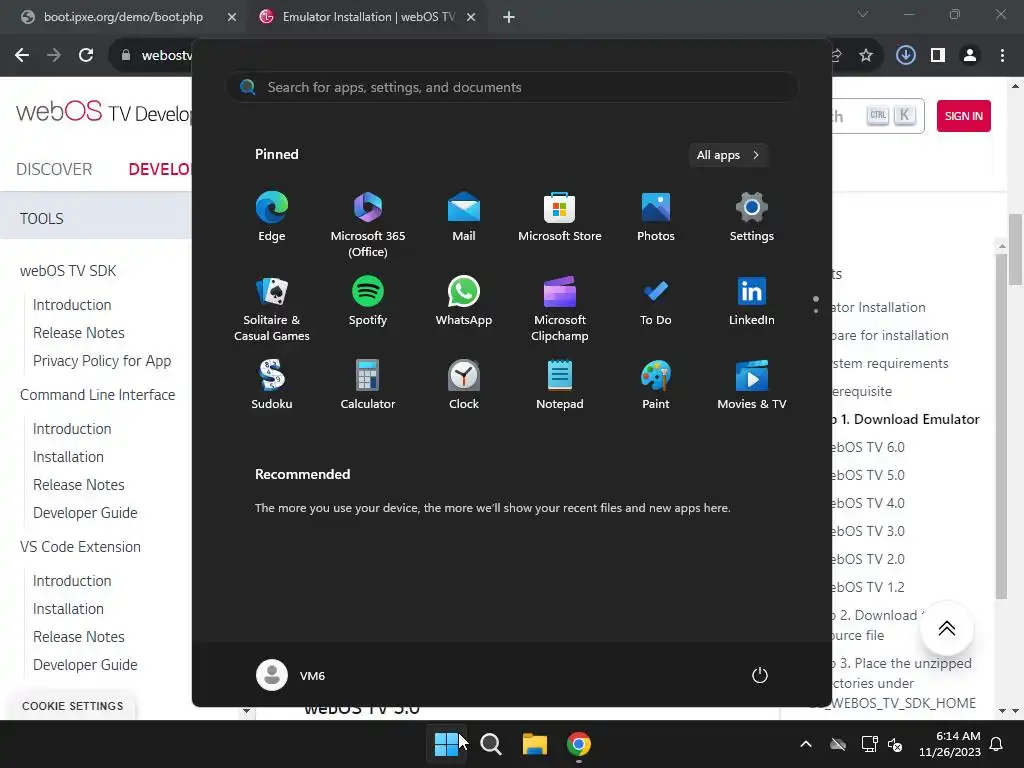The image size is (1024, 768).
Task: Launch WhatsApp
Action: [x=464, y=302]
